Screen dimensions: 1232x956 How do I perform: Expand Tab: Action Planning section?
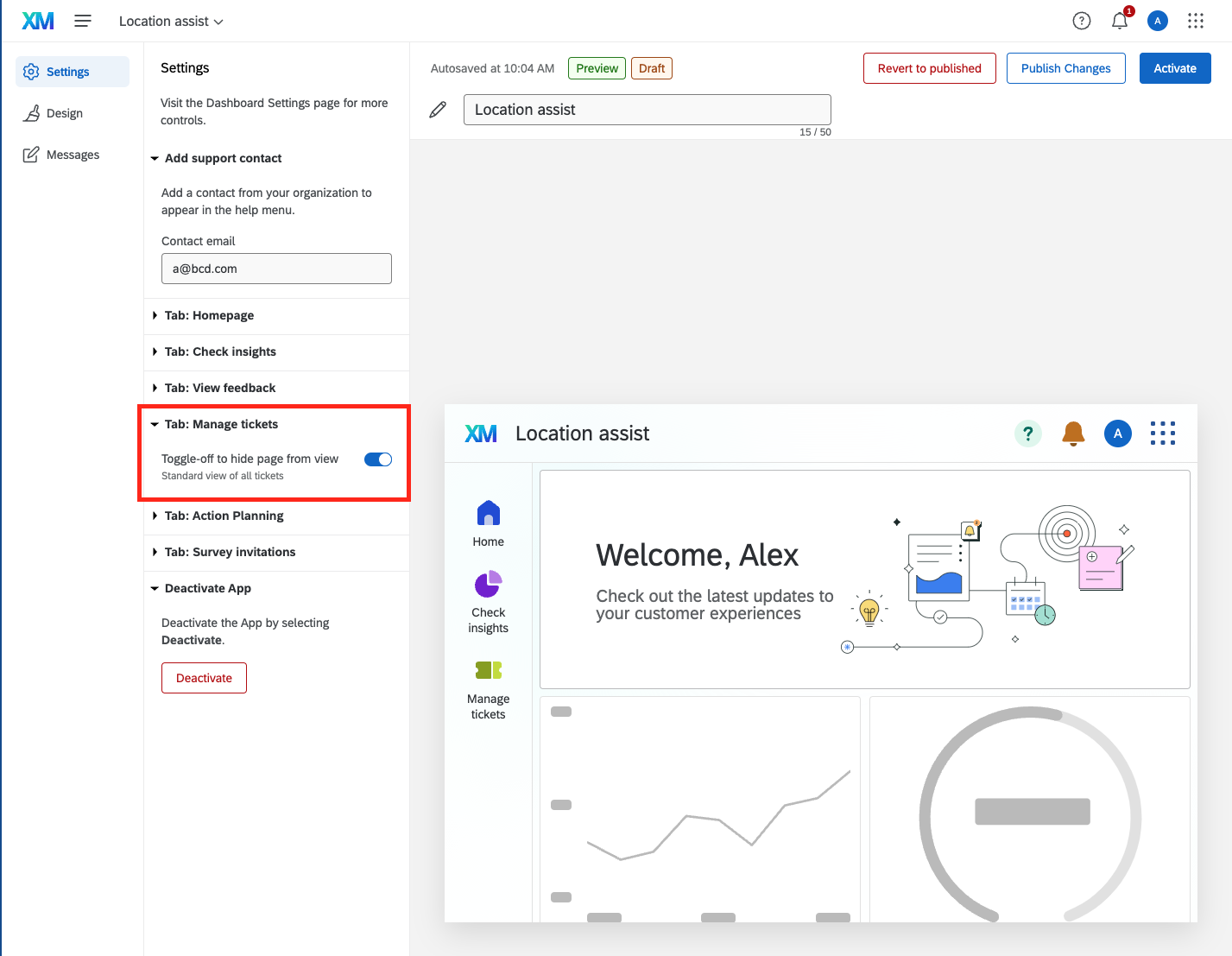coord(276,516)
